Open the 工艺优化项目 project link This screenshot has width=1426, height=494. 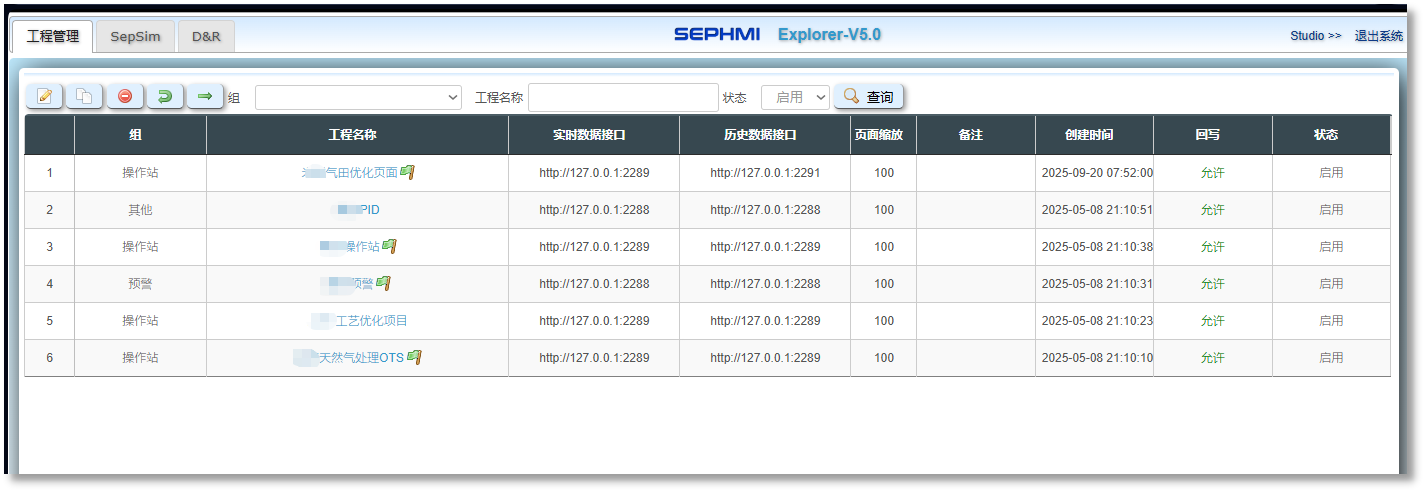tap(371, 321)
